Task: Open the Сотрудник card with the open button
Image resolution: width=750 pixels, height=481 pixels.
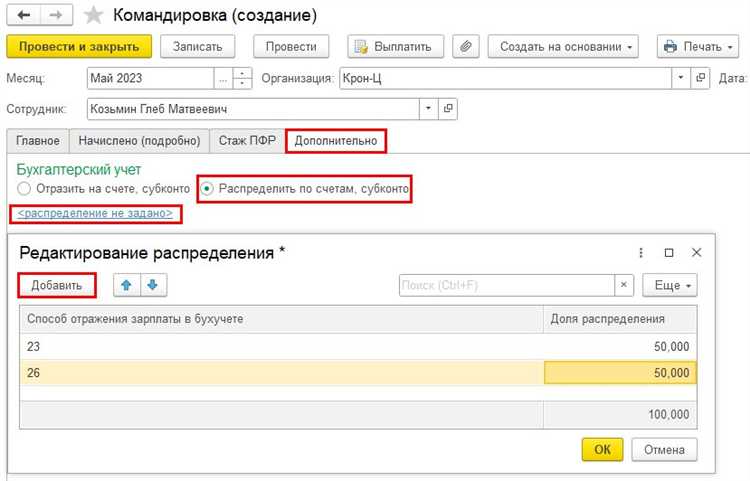Action: pos(448,109)
